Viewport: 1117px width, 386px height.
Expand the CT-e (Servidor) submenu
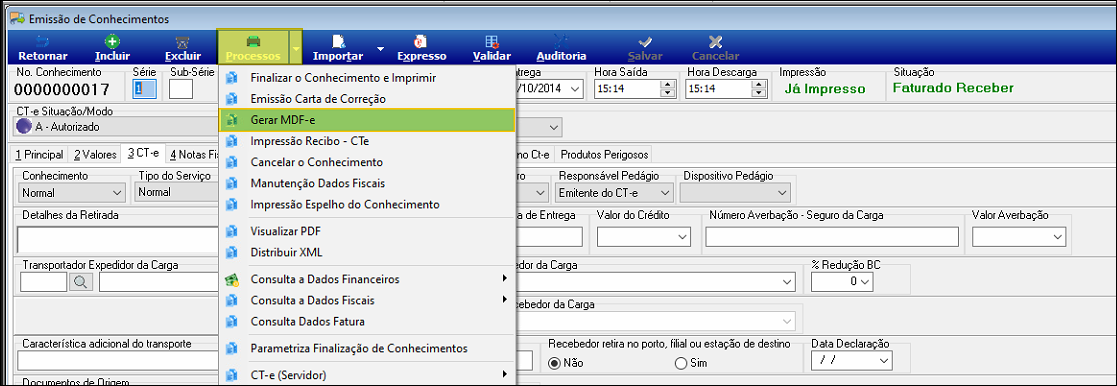(x=504, y=374)
